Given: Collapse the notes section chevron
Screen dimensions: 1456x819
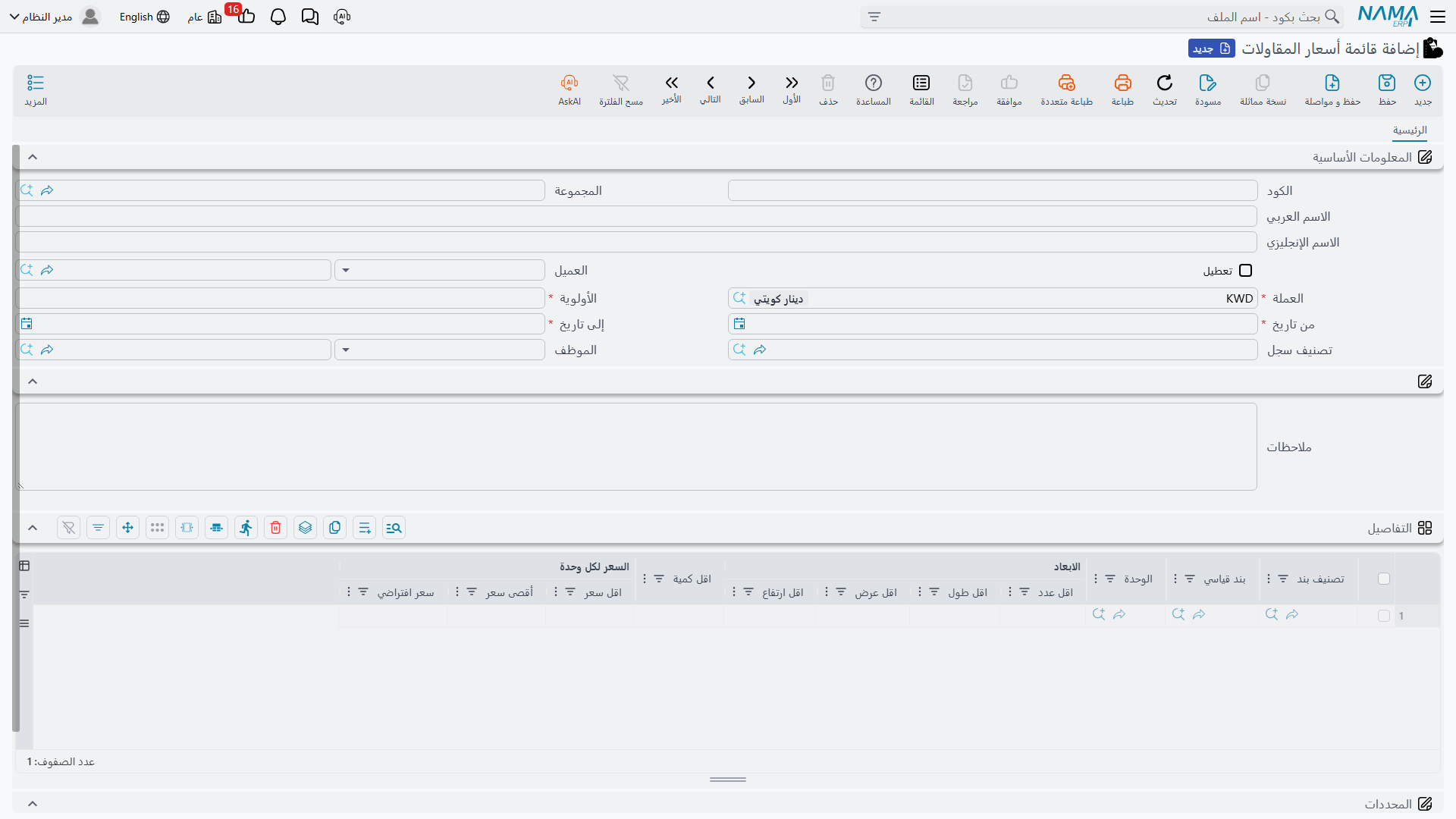Looking at the screenshot, I should point(33,381).
